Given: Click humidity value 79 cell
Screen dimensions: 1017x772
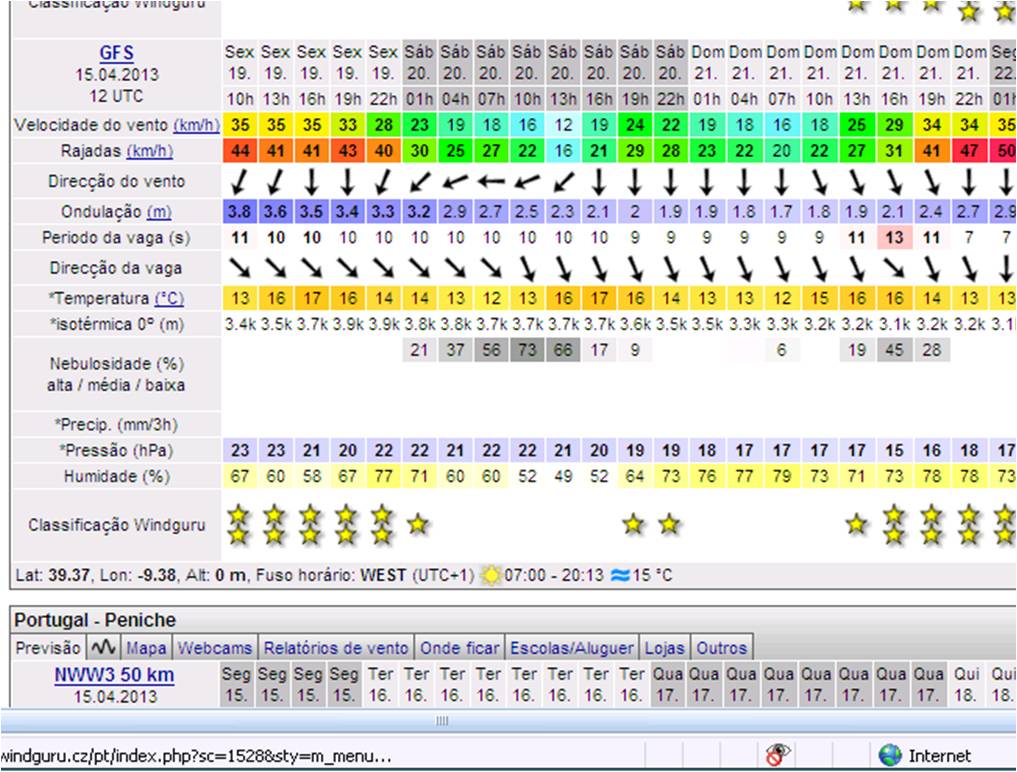Looking at the screenshot, I should point(782,476).
